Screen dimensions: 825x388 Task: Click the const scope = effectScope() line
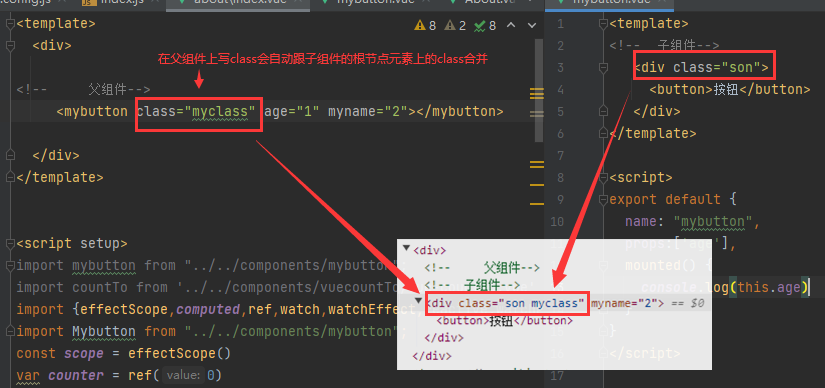124,353
